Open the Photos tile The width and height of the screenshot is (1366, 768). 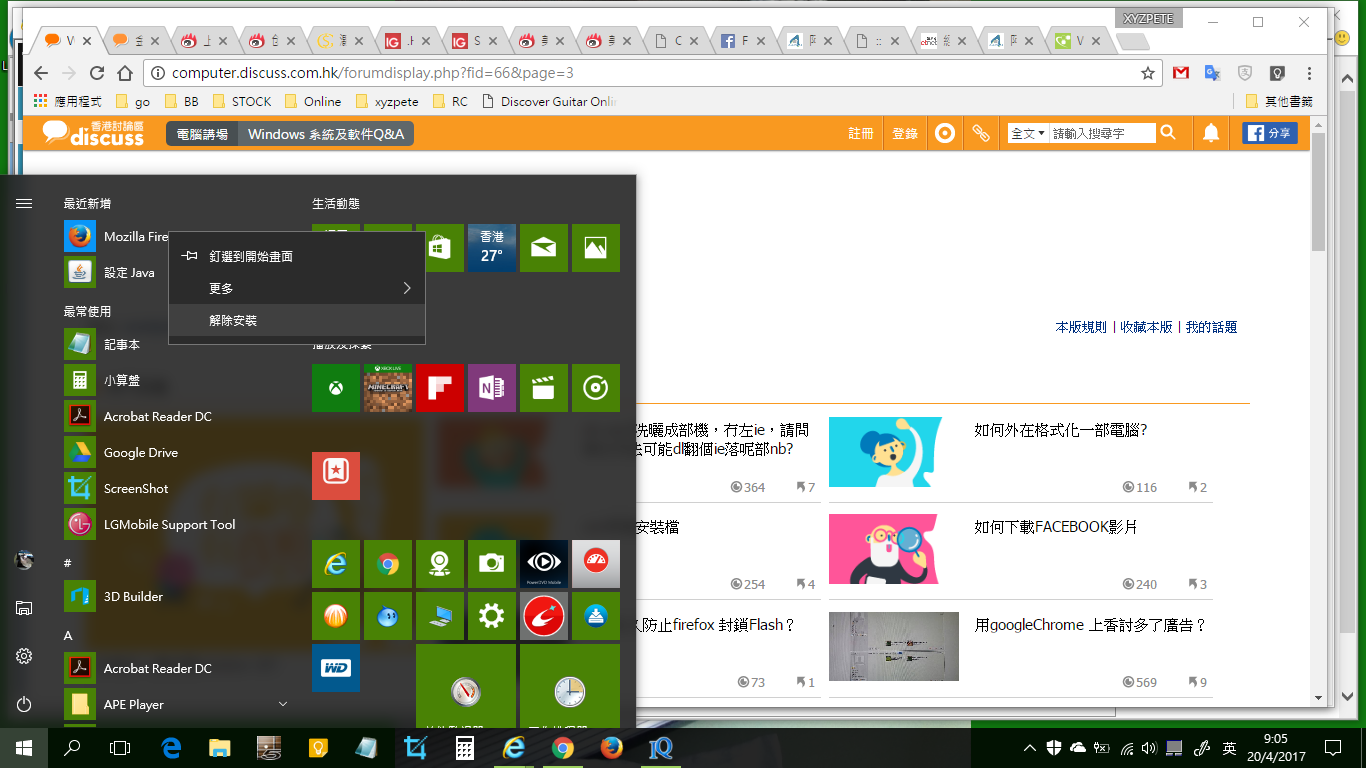(596, 248)
